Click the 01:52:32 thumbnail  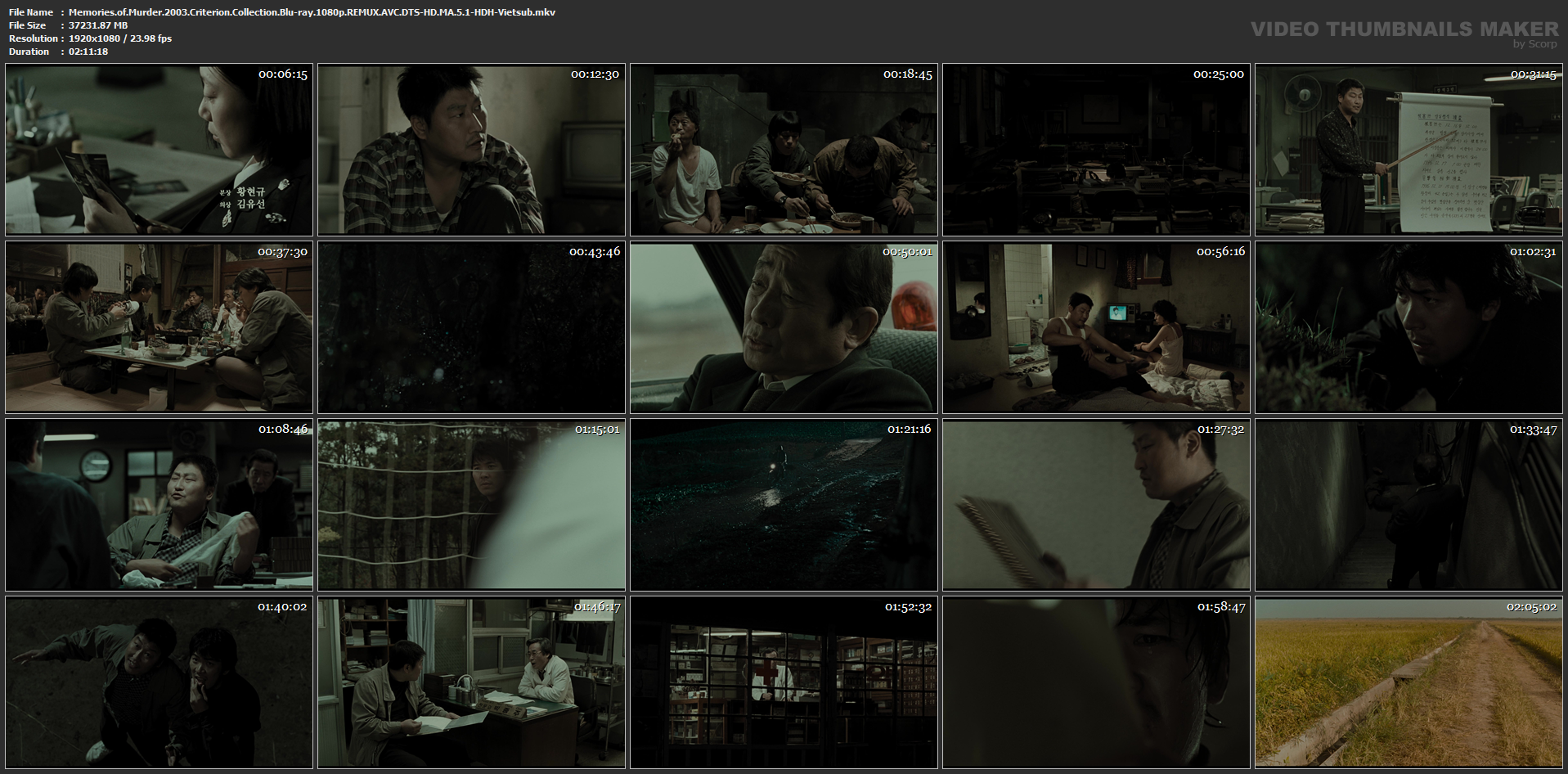pyautogui.click(x=784, y=683)
